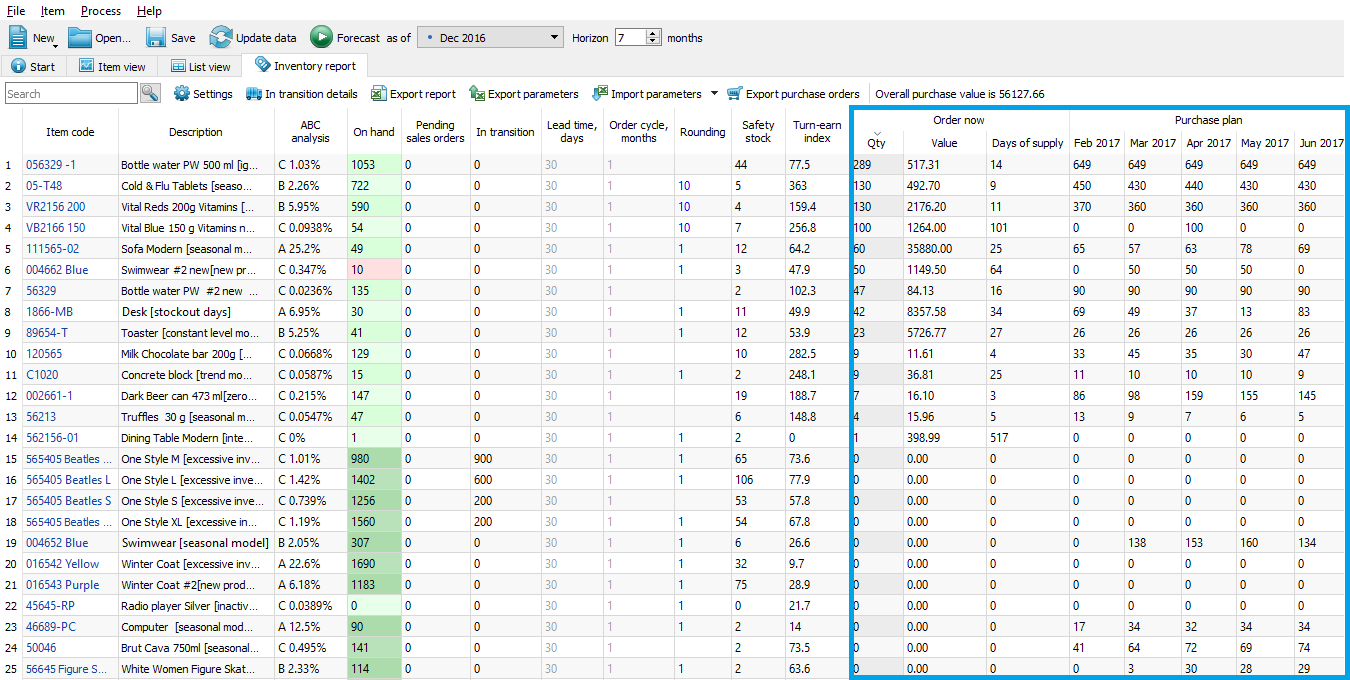Viewport: 1350px width, 680px height.
Task: Click the In transition details truck icon
Action: pos(253,94)
